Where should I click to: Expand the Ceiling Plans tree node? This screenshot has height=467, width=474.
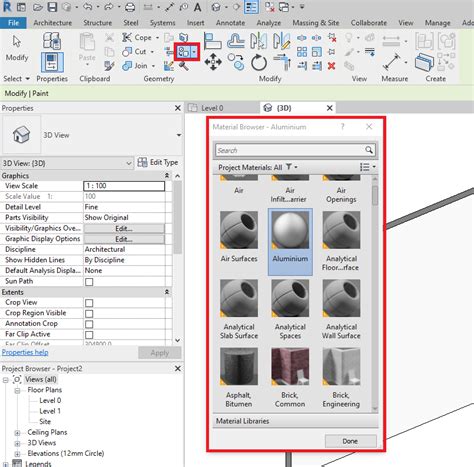coord(17,433)
